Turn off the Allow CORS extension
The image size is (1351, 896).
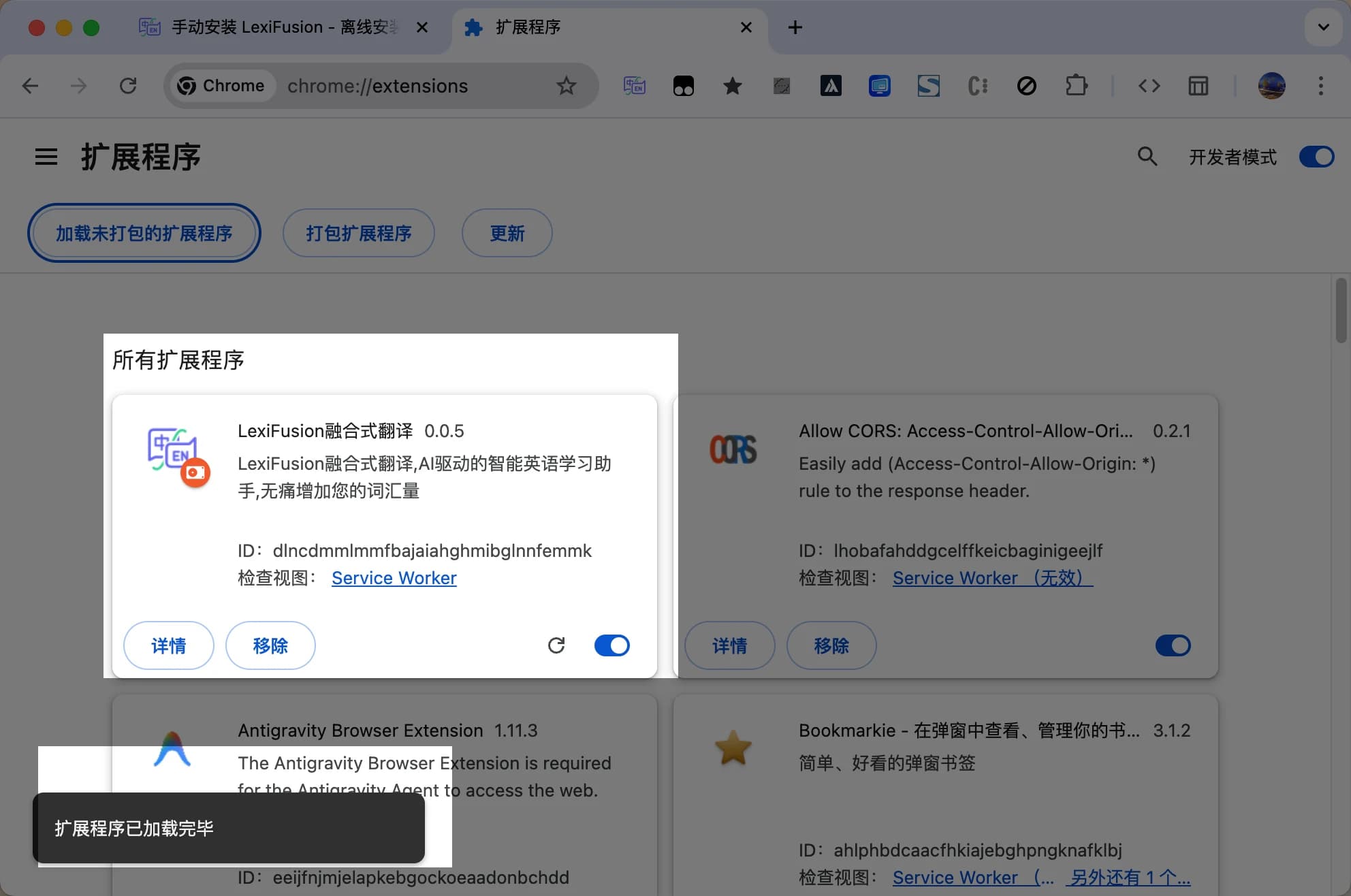(1172, 645)
